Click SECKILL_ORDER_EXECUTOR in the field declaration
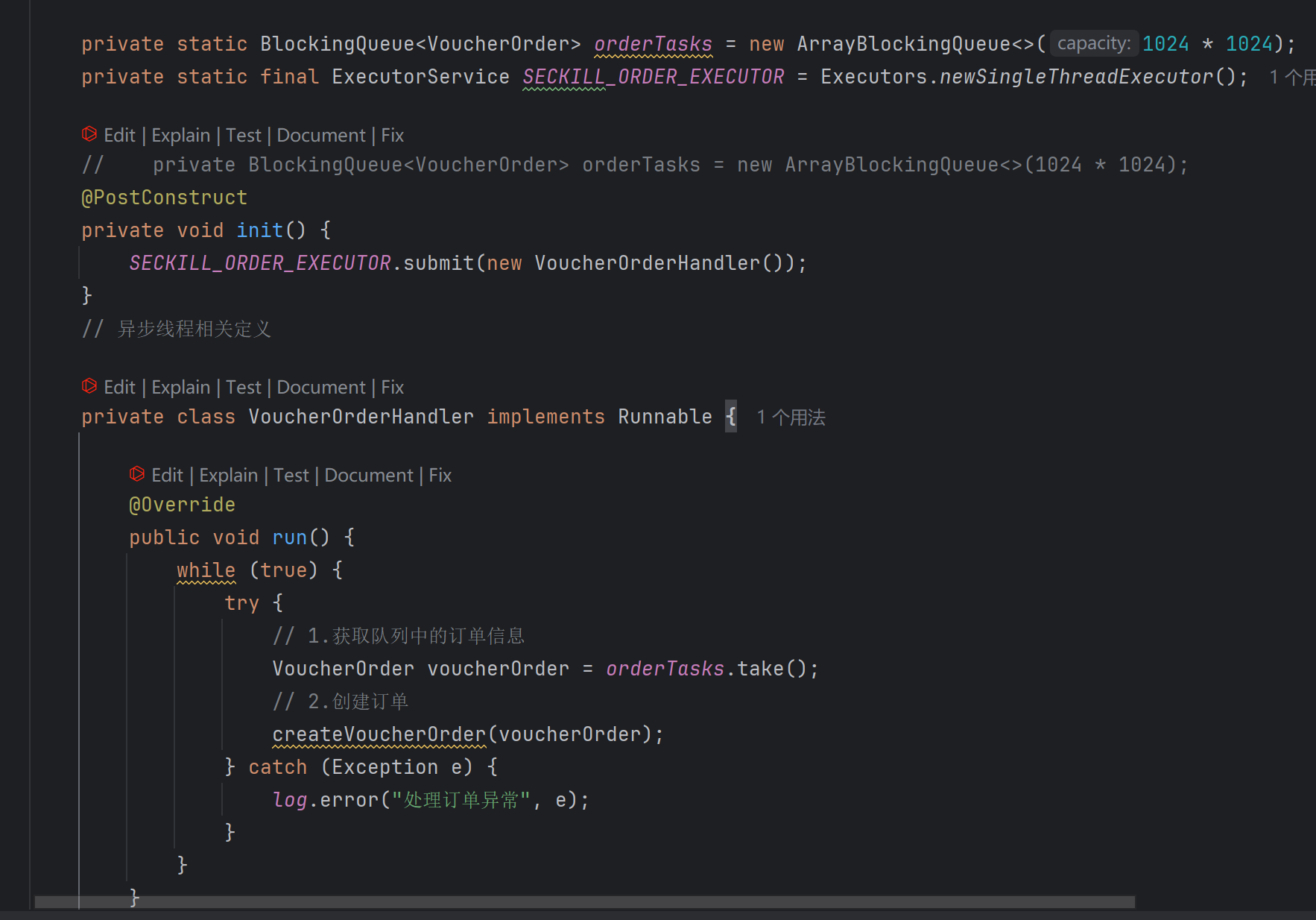This screenshot has width=1316, height=920. click(x=653, y=77)
